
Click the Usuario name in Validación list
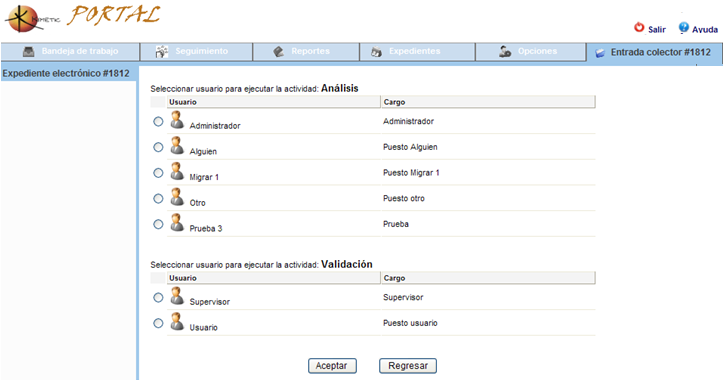click(x=203, y=327)
